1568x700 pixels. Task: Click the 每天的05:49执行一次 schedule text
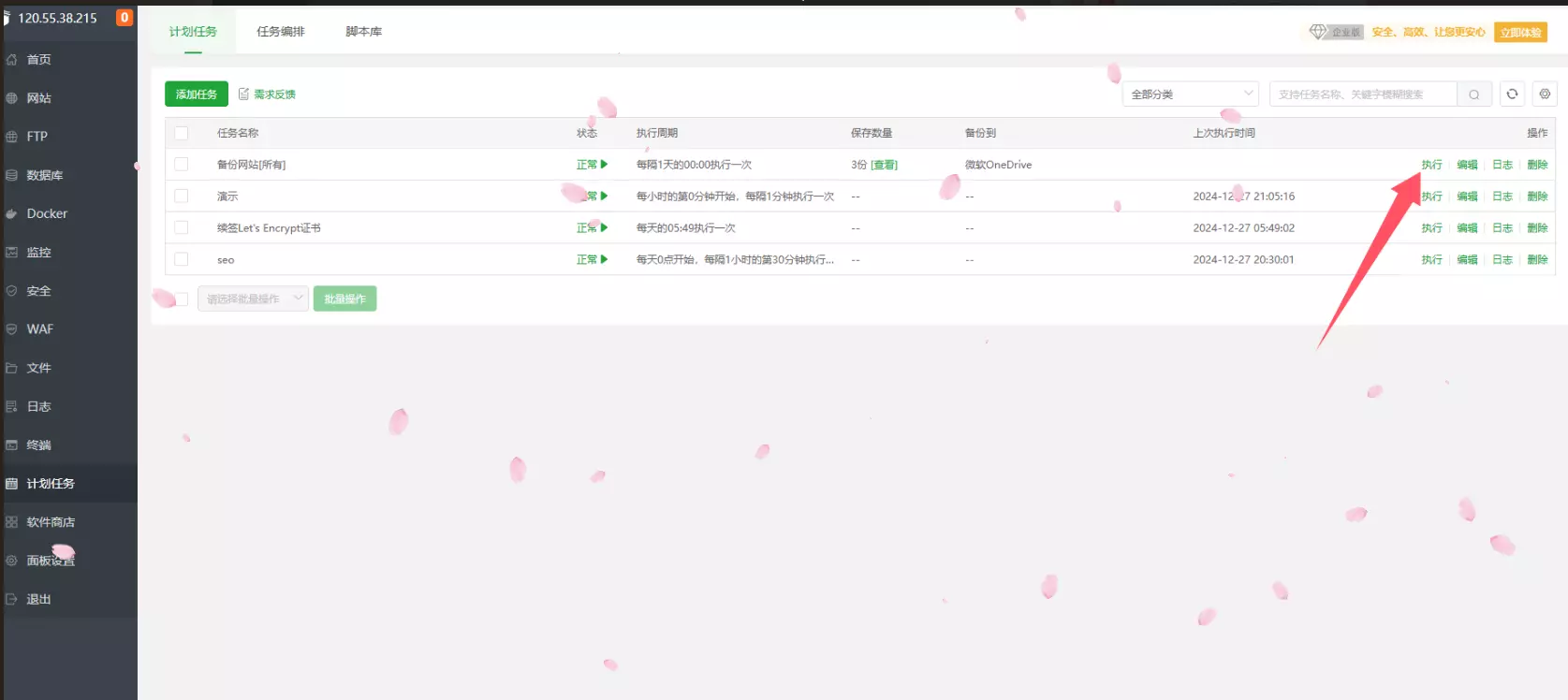click(x=686, y=228)
